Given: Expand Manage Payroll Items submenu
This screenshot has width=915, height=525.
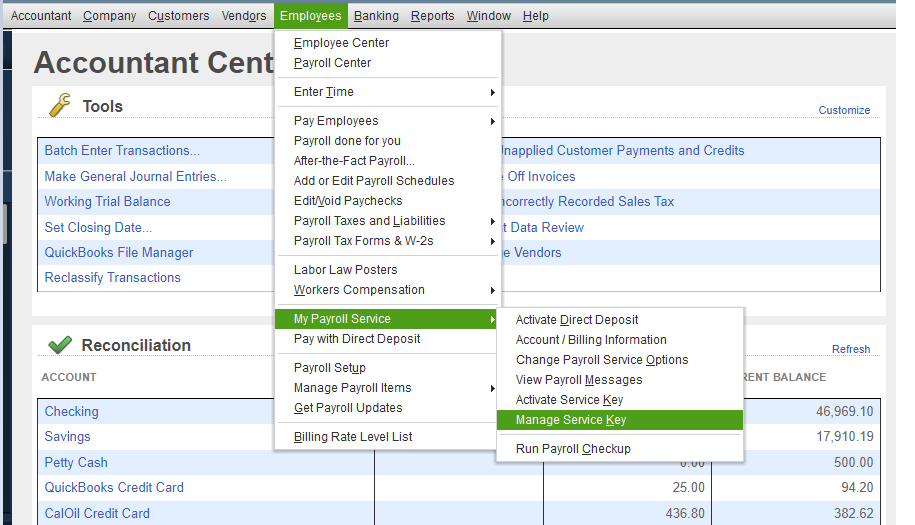Looking at the screenshot, I should click(352, 388).
